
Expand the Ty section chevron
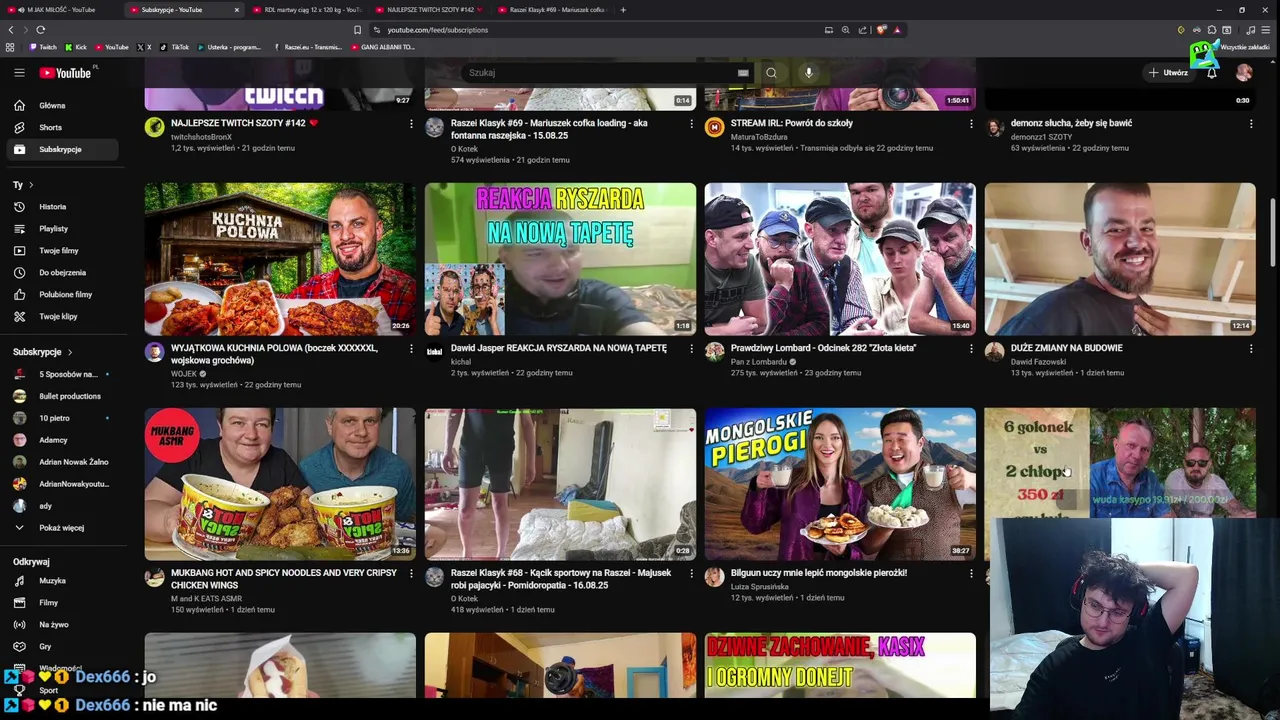pos(31,185)
